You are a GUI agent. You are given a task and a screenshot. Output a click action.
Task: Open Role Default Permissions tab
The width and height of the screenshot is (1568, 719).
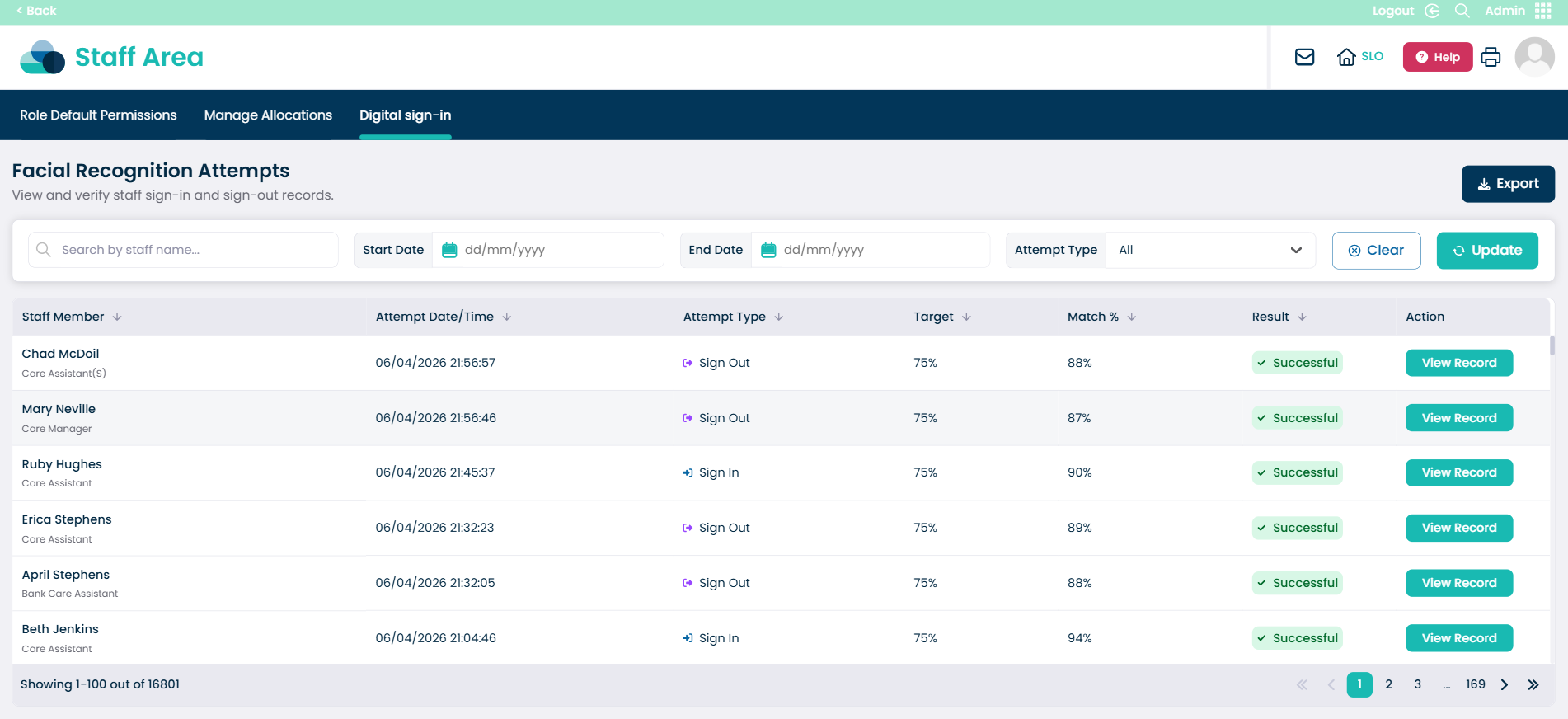98,115
